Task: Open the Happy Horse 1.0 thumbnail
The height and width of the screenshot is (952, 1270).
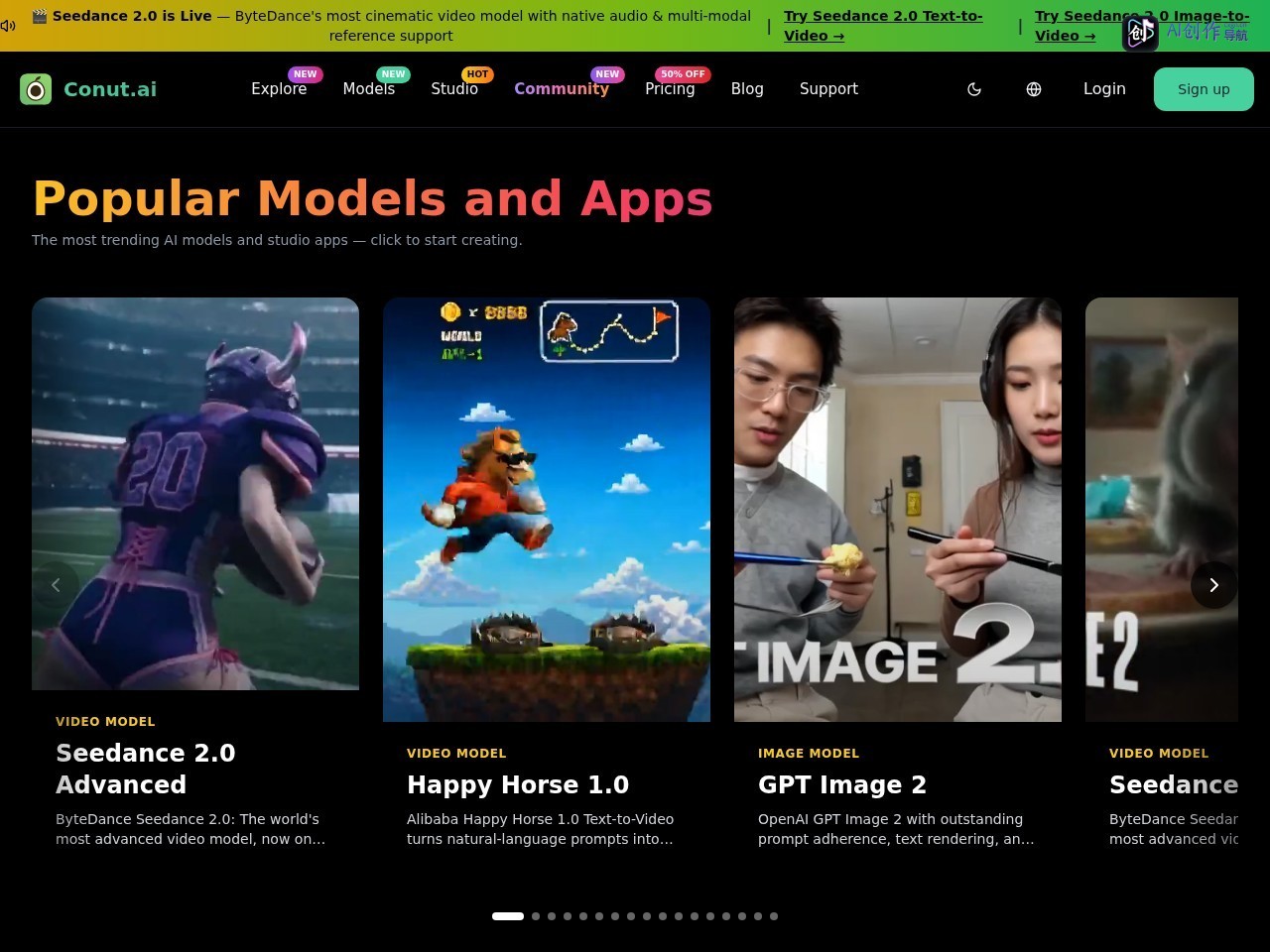Action: [x=547, y=510]
